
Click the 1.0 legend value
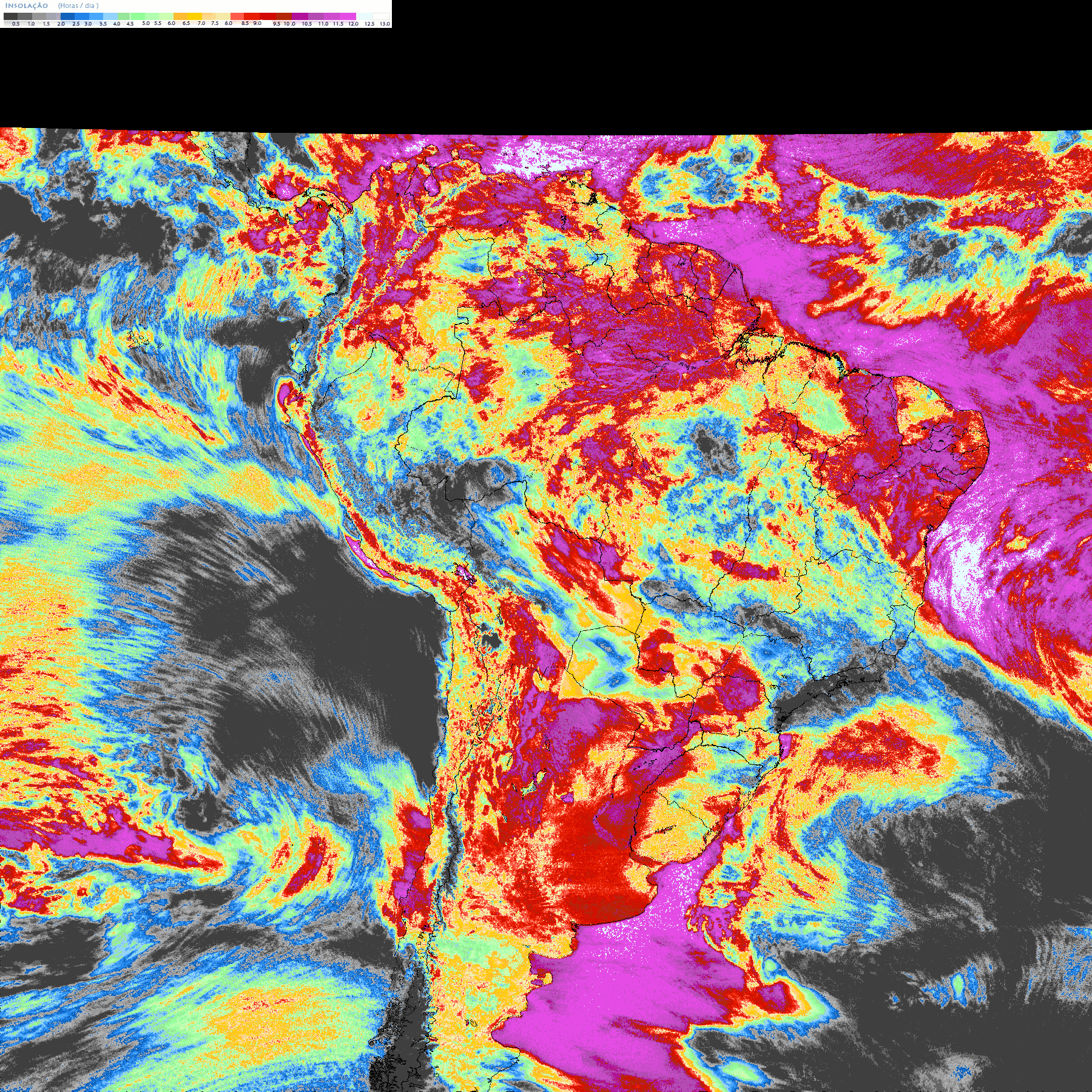point(31,24)
